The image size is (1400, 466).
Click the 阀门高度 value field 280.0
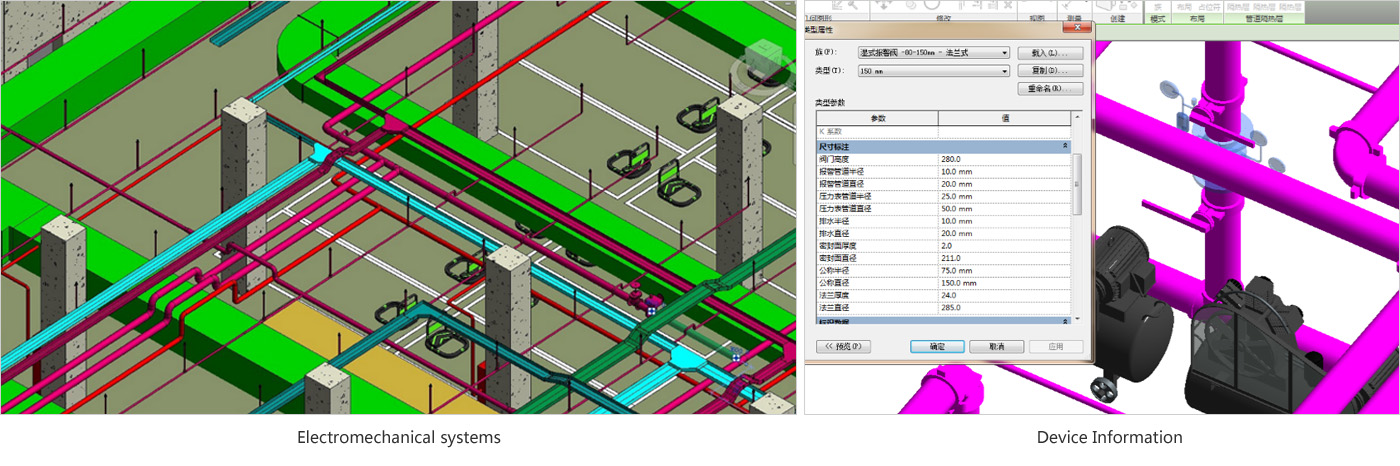pos(1003,159)
